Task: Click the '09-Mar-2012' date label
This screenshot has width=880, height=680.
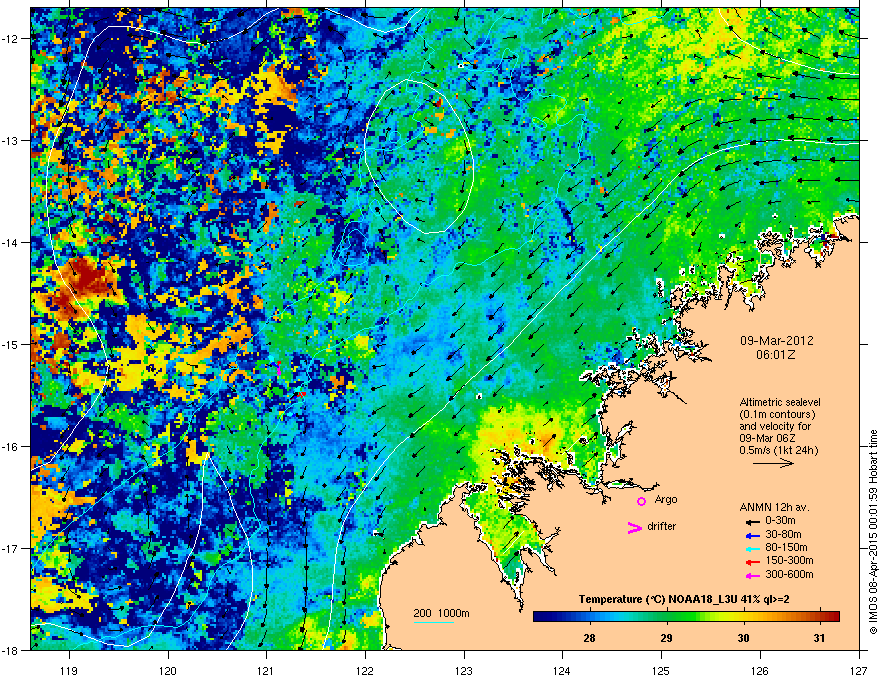Action: pos(776,341)
